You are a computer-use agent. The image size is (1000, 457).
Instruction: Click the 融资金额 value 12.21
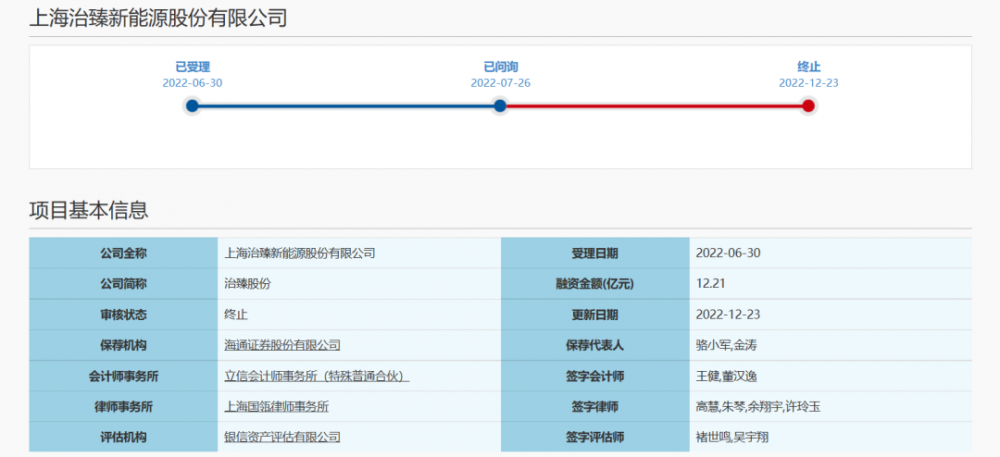[710, 284]
